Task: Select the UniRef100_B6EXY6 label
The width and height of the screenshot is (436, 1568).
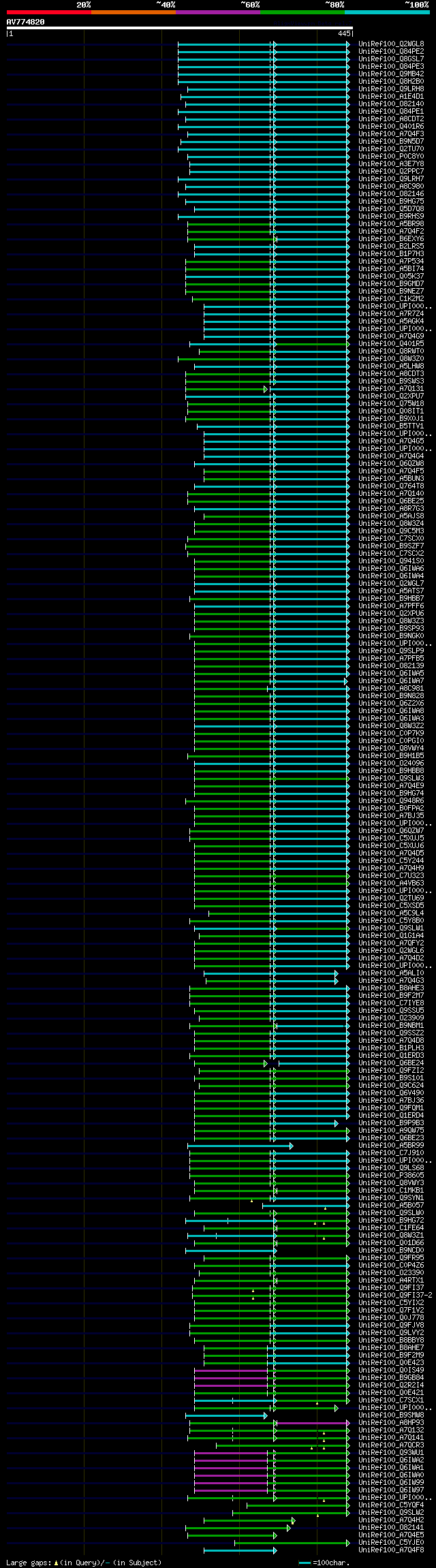Action: [x=391, y=239]
